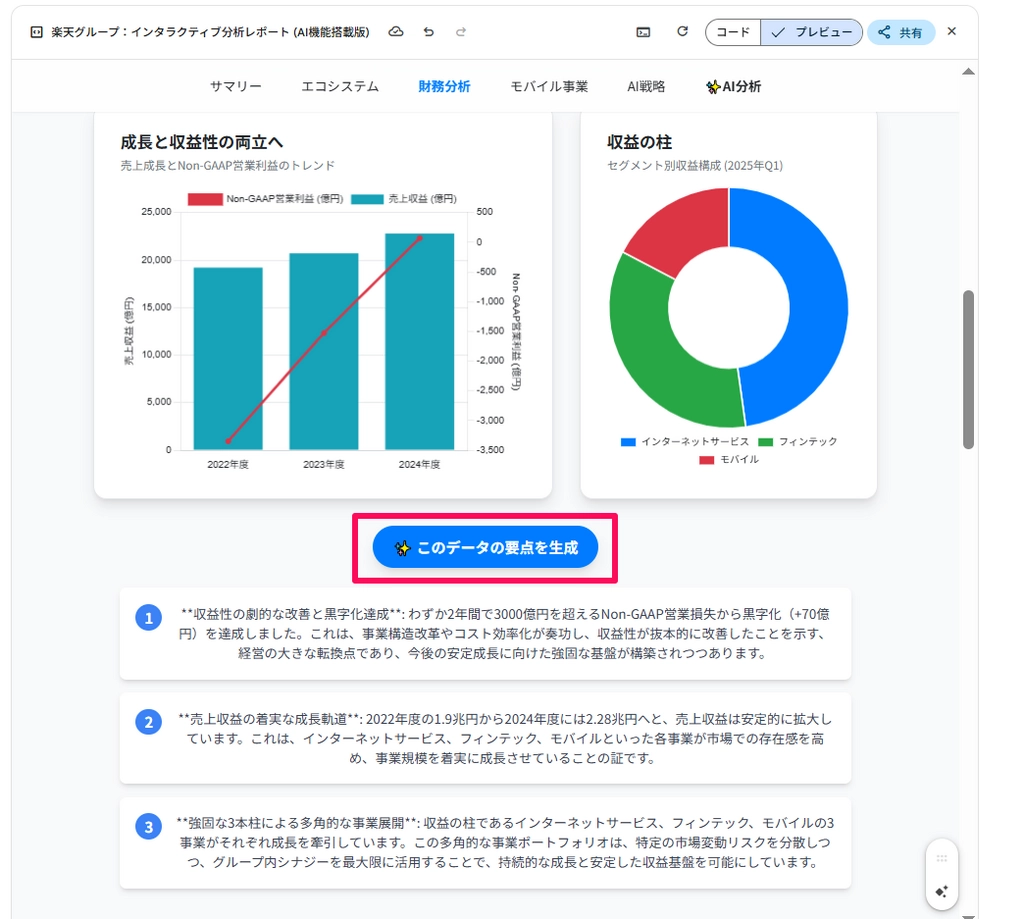This screenshot has width=1024, height=919.
Task: Click the 成長と収益性の両立へ chart heading
Action: coord(201,142)
